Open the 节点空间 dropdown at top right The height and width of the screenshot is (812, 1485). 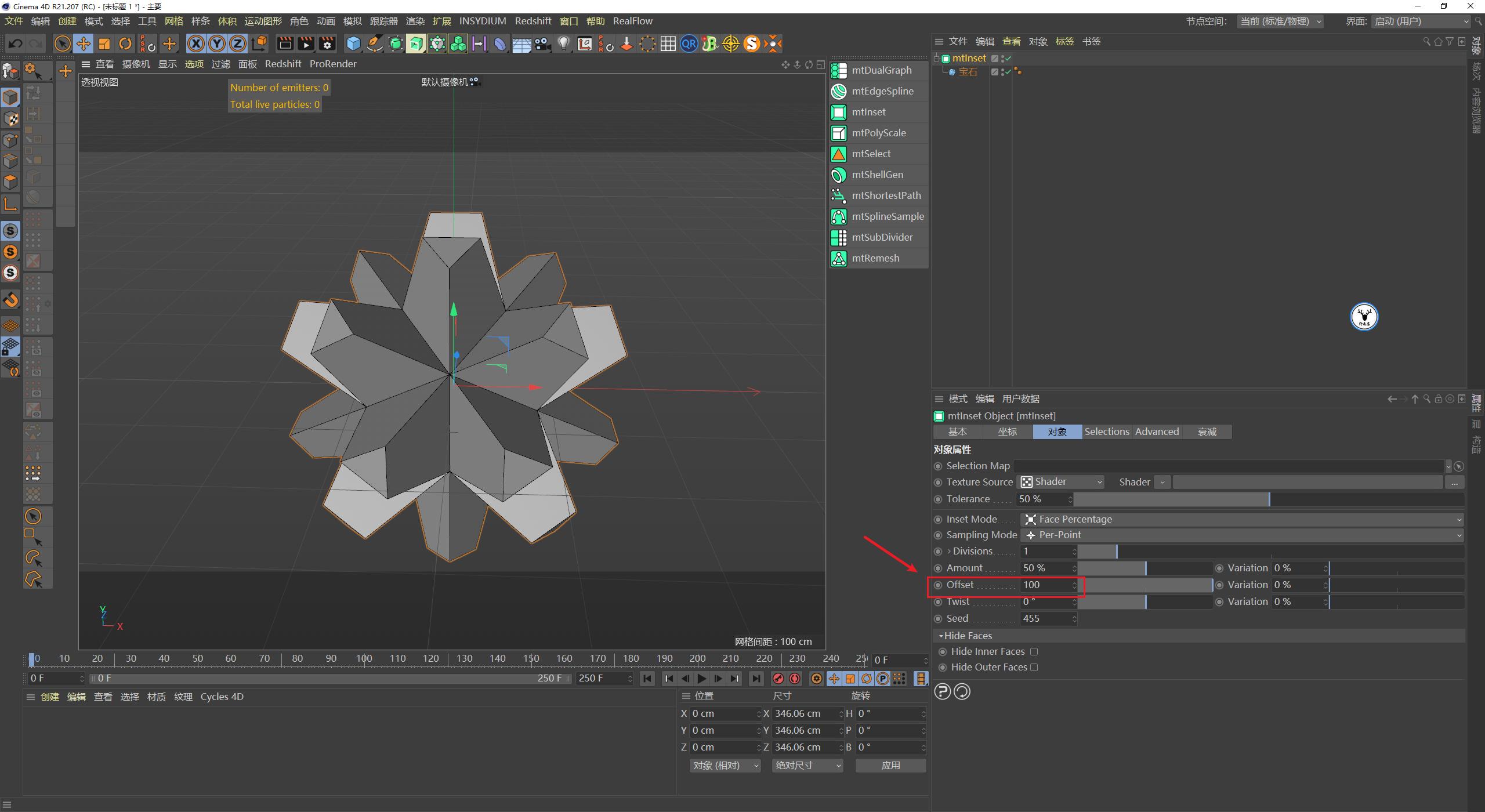coord(1280,21)
